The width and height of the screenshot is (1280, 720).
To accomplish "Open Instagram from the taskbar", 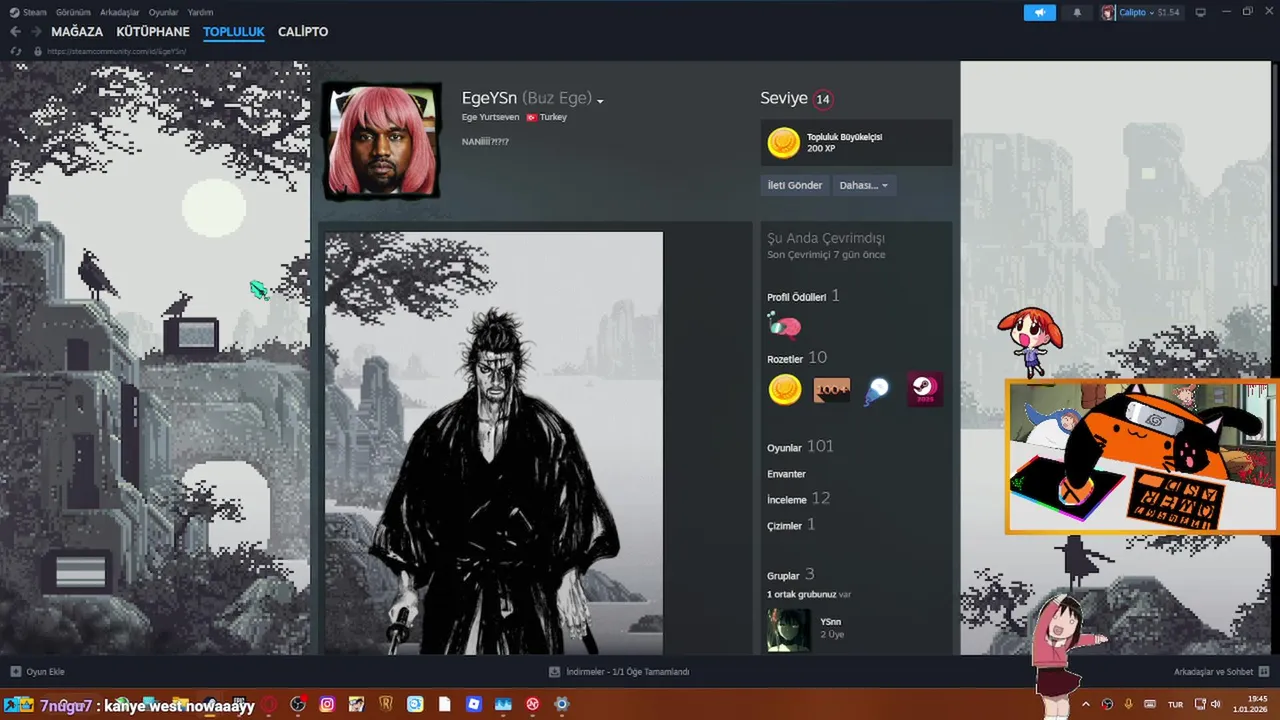I will (x=327, y=705).
